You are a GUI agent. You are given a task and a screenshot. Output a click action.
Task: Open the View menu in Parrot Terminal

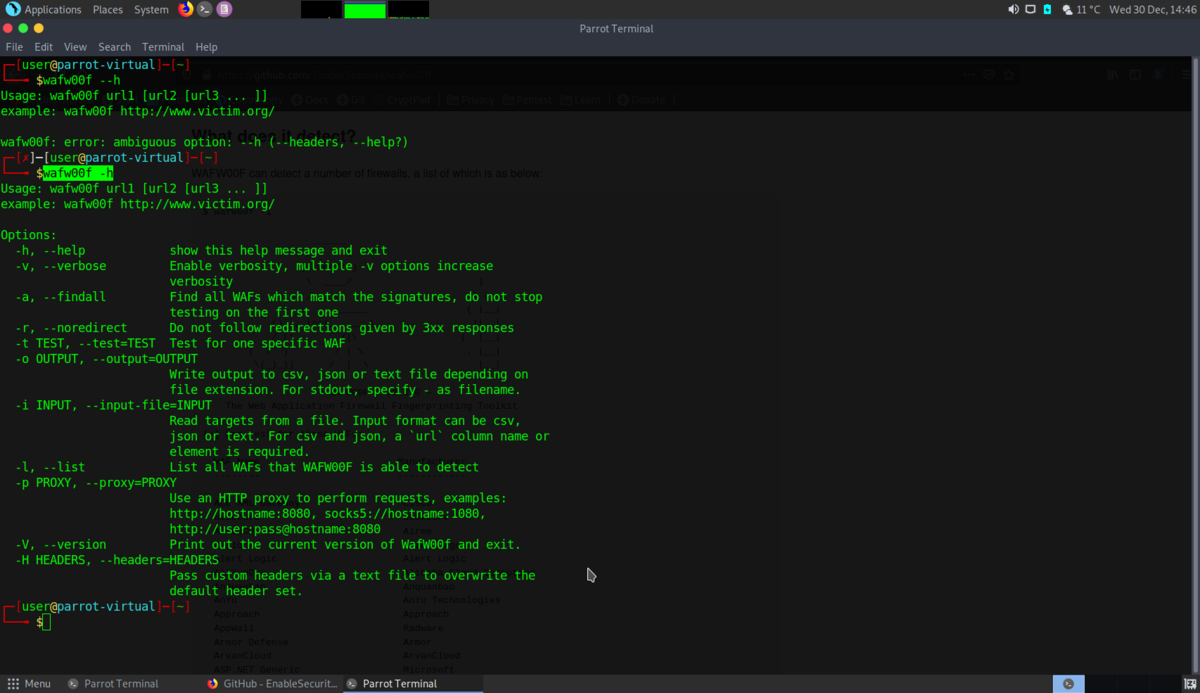coord(75,47)
